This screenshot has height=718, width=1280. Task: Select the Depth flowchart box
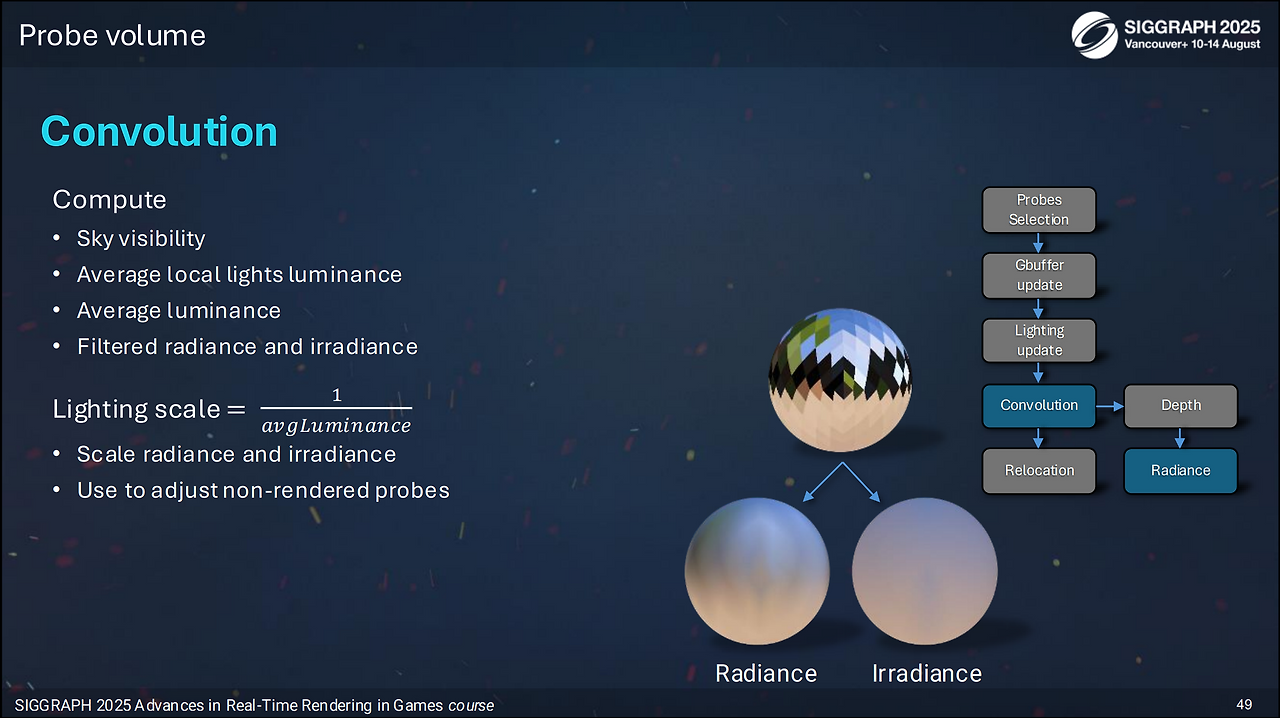pos(1181,405)
